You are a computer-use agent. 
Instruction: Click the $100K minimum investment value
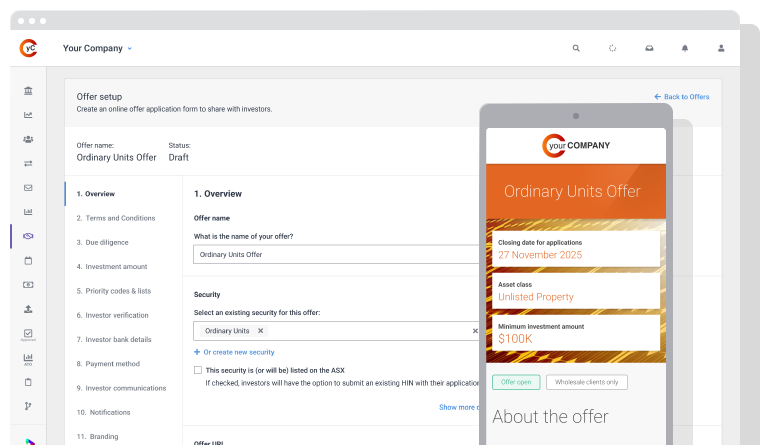click(515, 339)
